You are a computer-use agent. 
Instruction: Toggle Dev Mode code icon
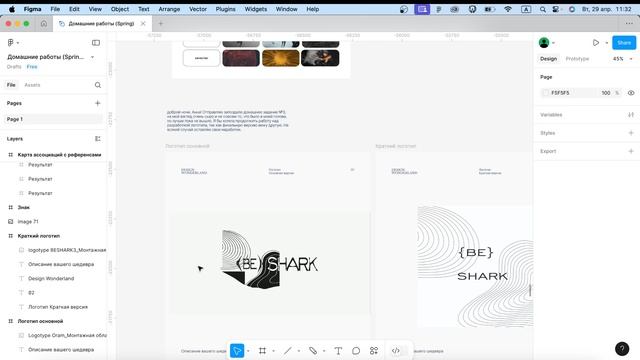pos(396,351)
